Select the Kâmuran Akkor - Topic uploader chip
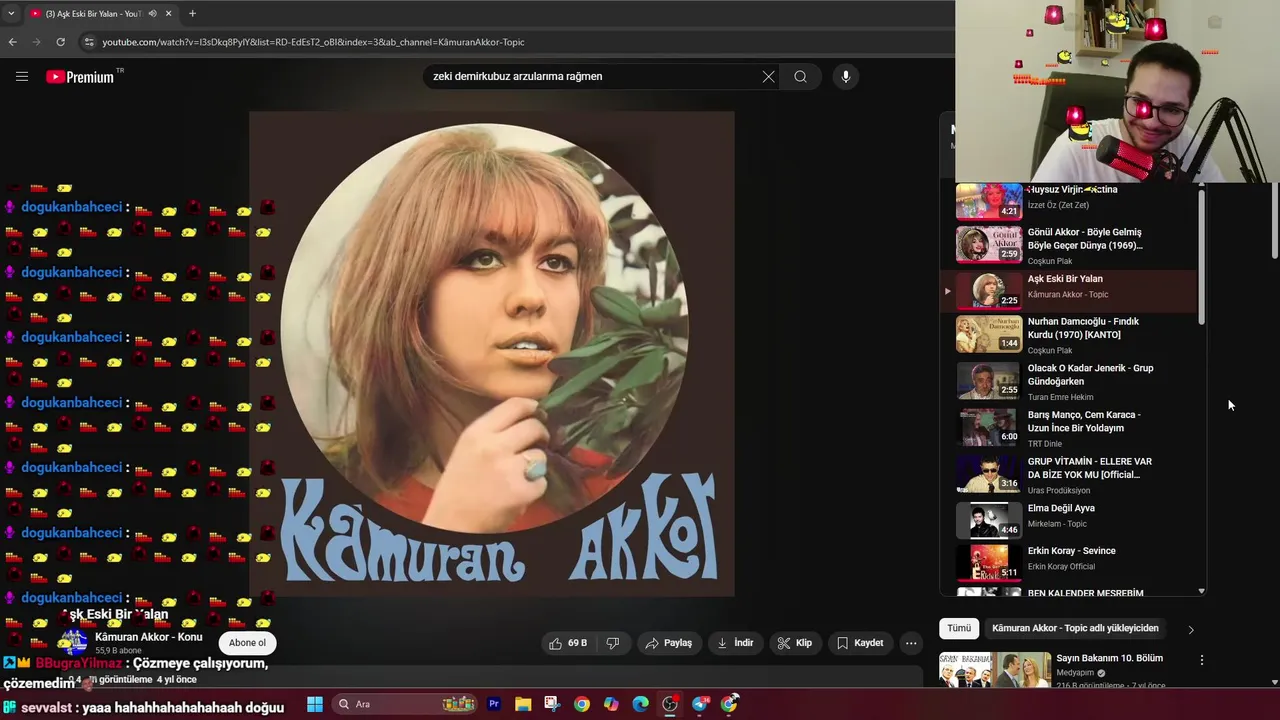1280x720 pixels. pos(1075,628)
